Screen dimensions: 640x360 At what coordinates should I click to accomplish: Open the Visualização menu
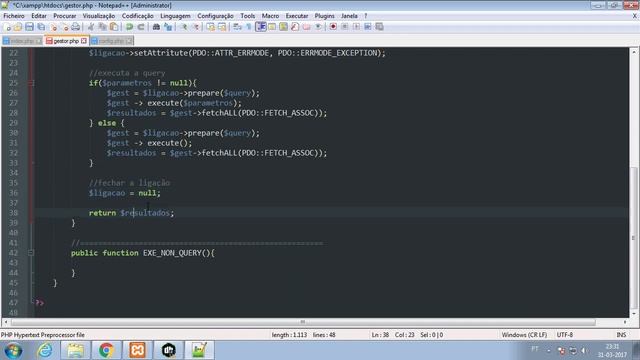[x=99, y=16]
